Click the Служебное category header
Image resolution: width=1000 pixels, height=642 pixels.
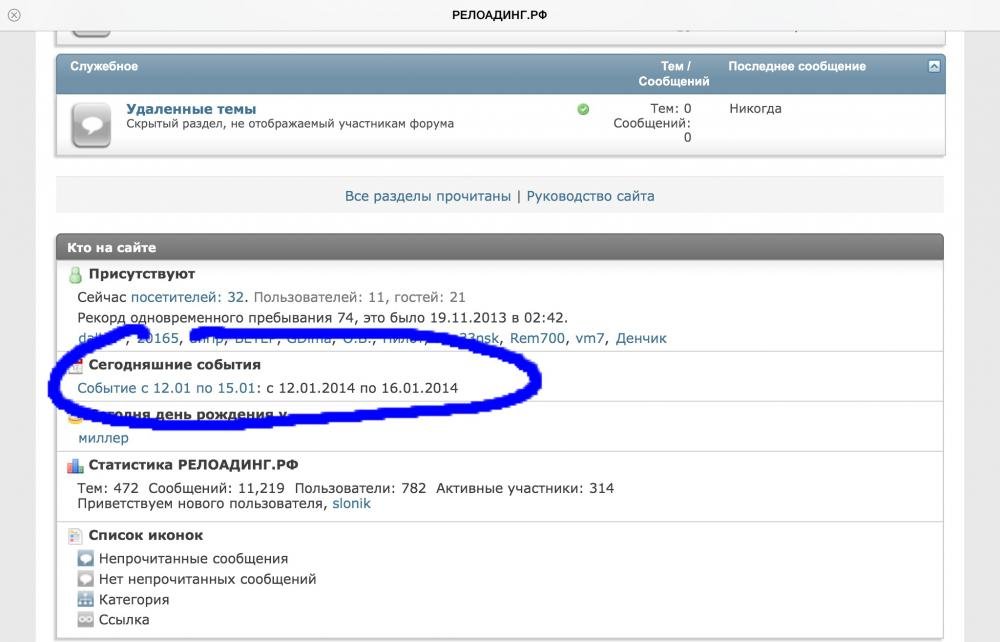coord(104,67)
